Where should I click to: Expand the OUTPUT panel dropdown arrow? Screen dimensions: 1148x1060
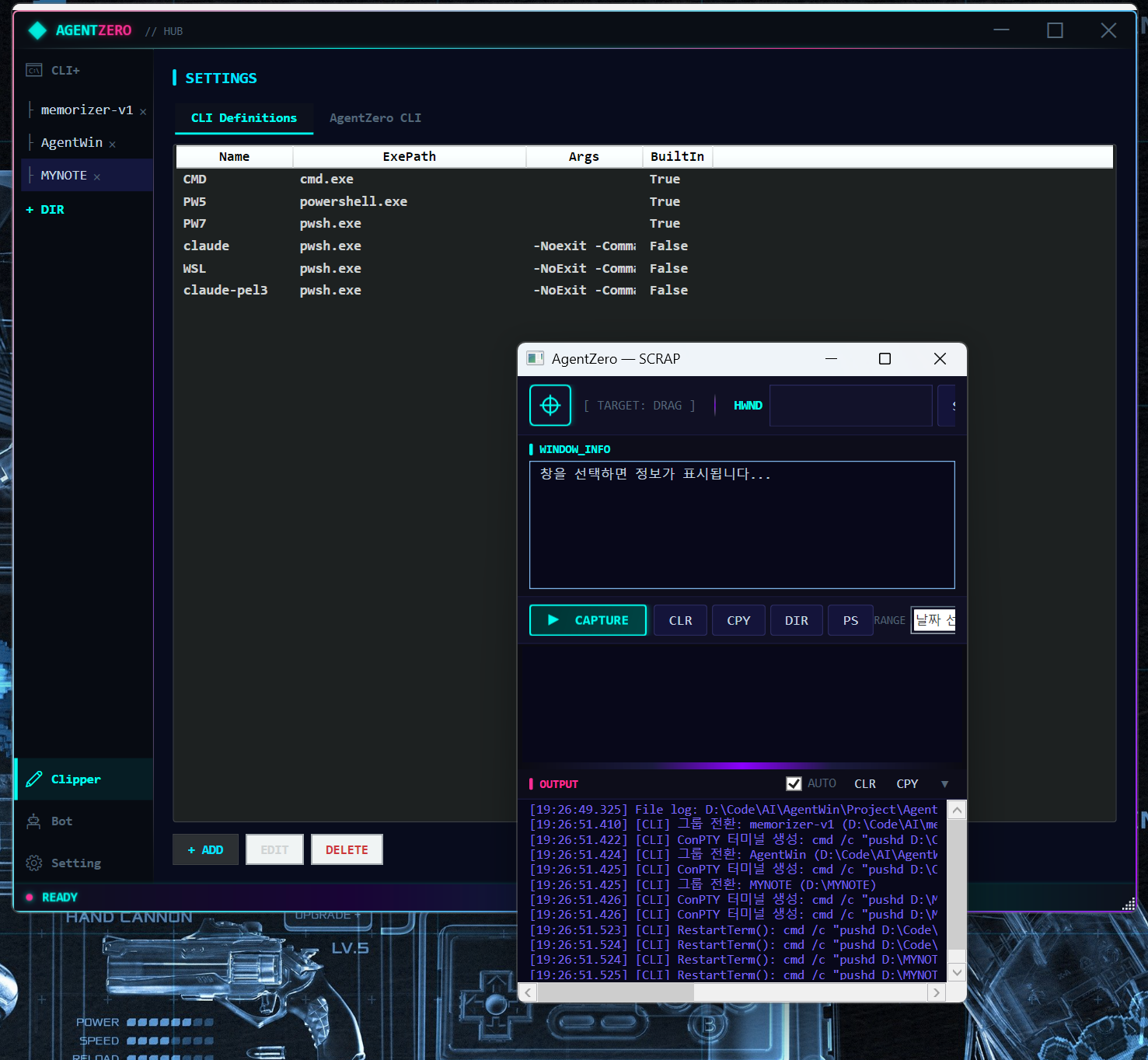944,784
